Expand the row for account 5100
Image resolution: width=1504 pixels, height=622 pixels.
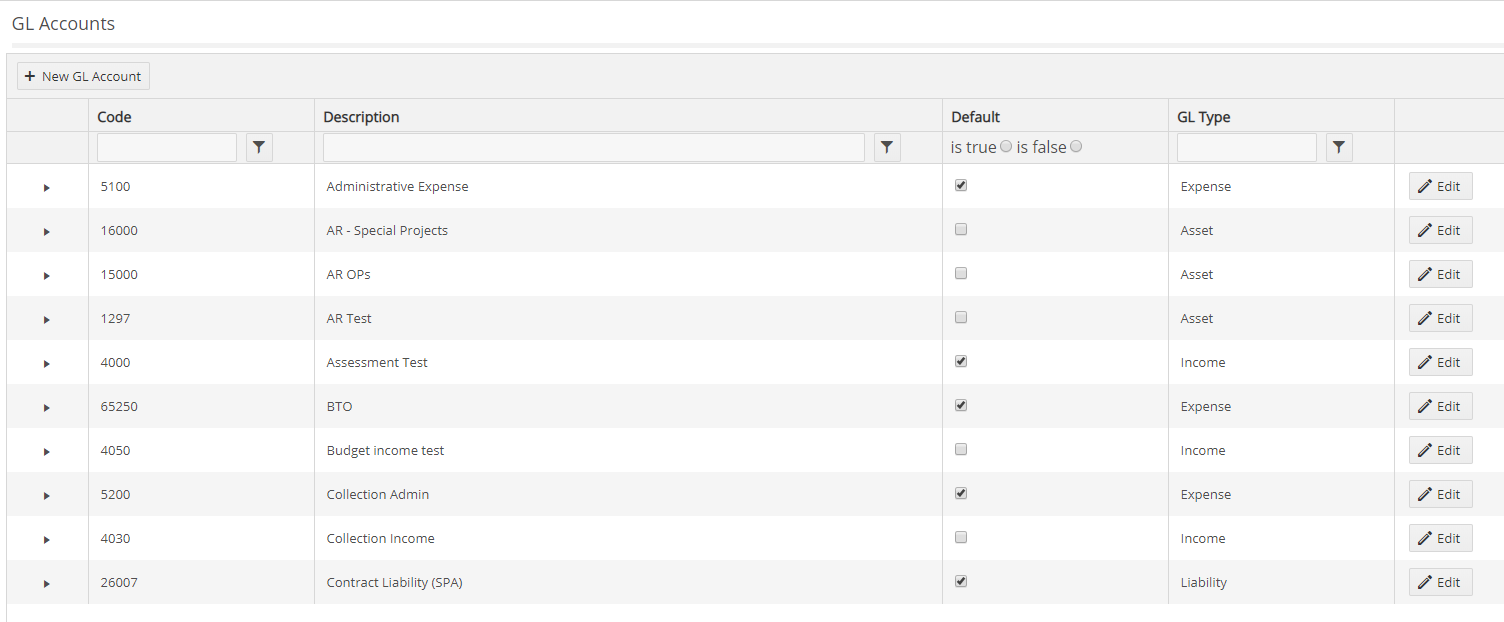click(x=45, y=186)
